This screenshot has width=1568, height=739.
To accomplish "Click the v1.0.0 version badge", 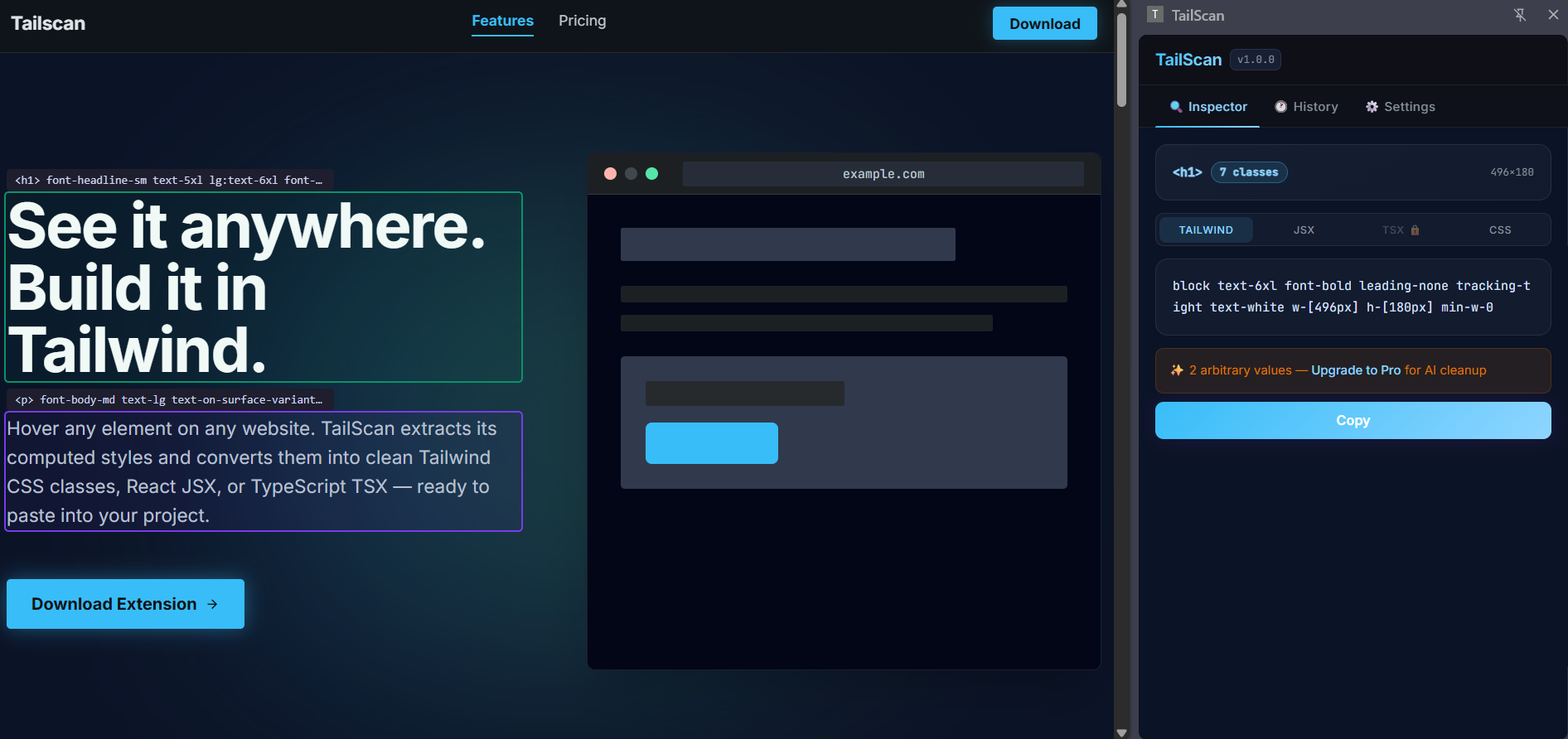I will tap(1256, 60).
